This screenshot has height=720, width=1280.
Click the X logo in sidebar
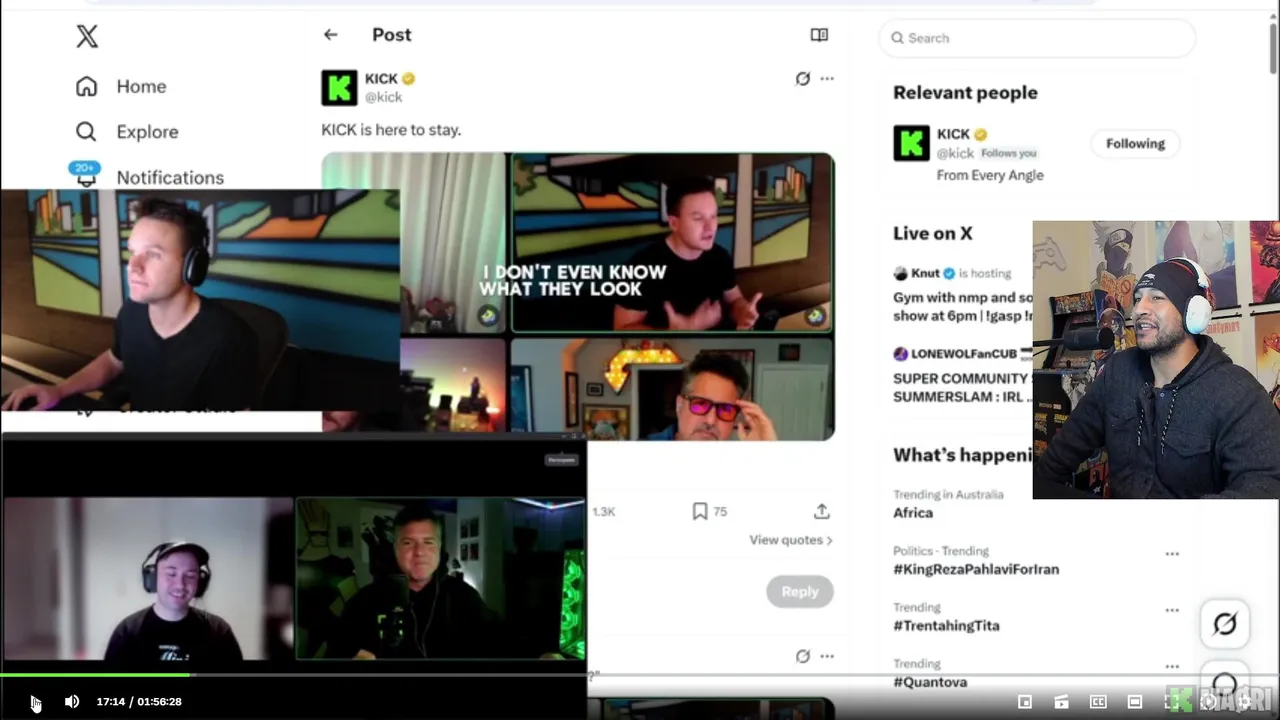tap(87, 37)
